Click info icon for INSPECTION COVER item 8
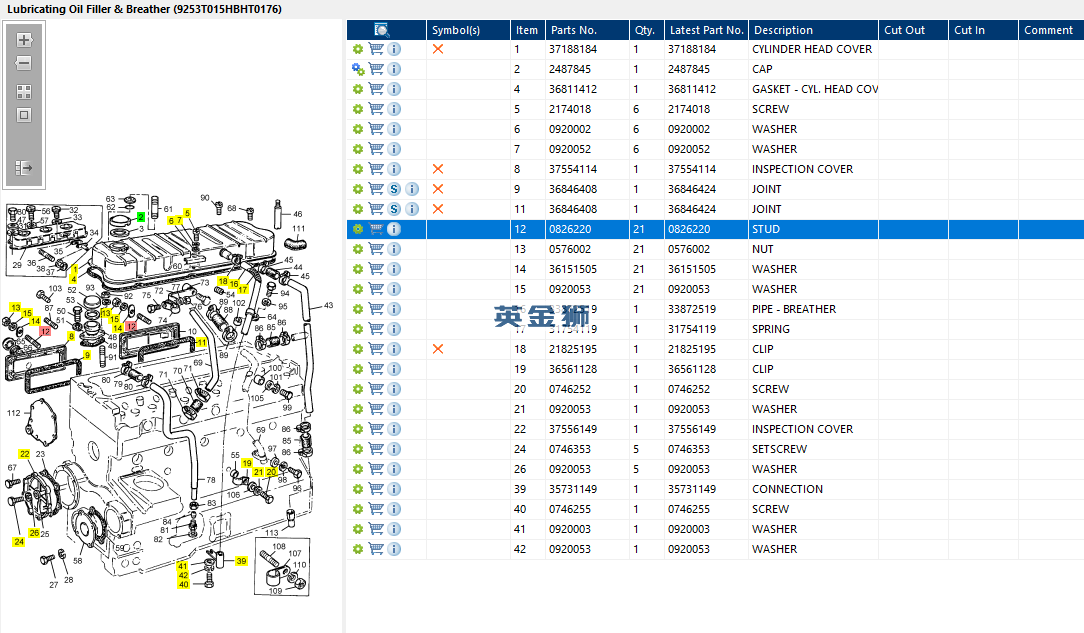This screenshot has height=633, width=1084. 394,169
